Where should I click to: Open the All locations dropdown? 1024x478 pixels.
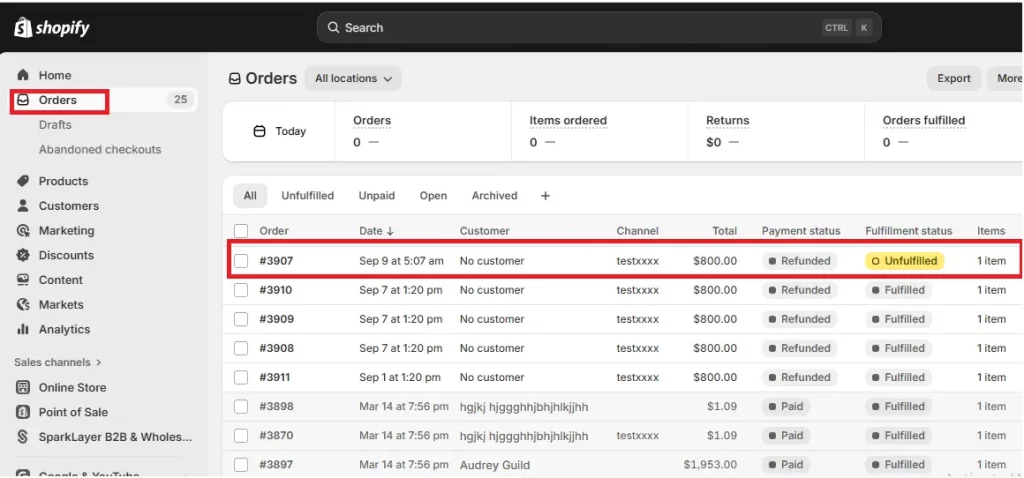pos(353,78)
